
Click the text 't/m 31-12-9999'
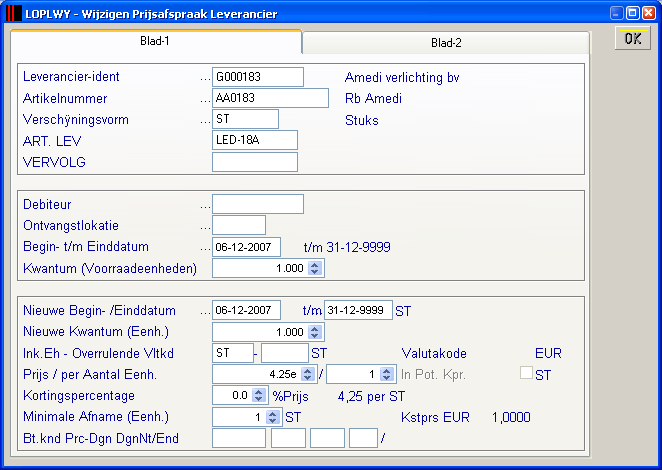pyautogui.click(x=347, y=247)
